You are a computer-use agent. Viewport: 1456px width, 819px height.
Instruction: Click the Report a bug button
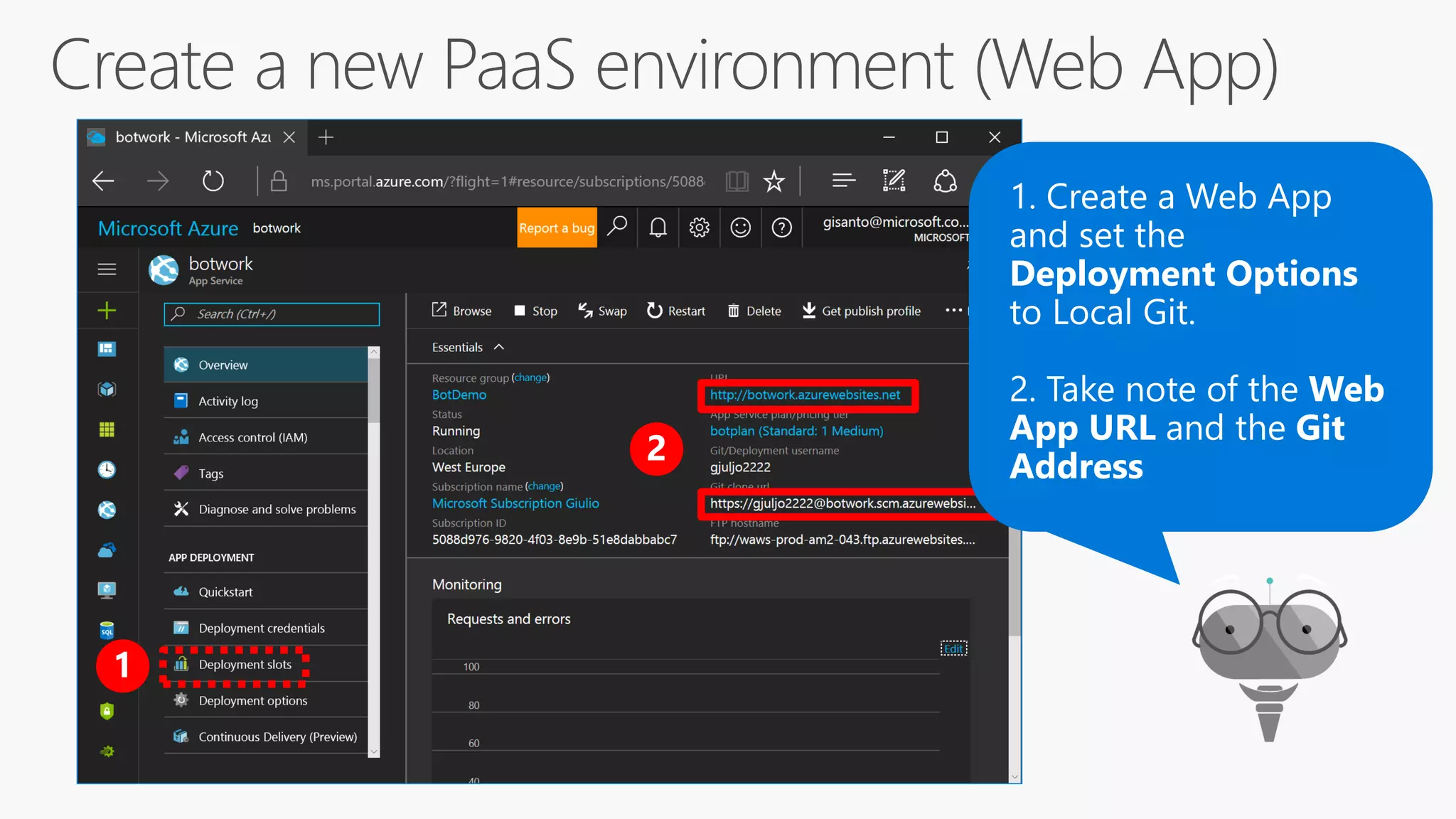(x=557, y=227)
